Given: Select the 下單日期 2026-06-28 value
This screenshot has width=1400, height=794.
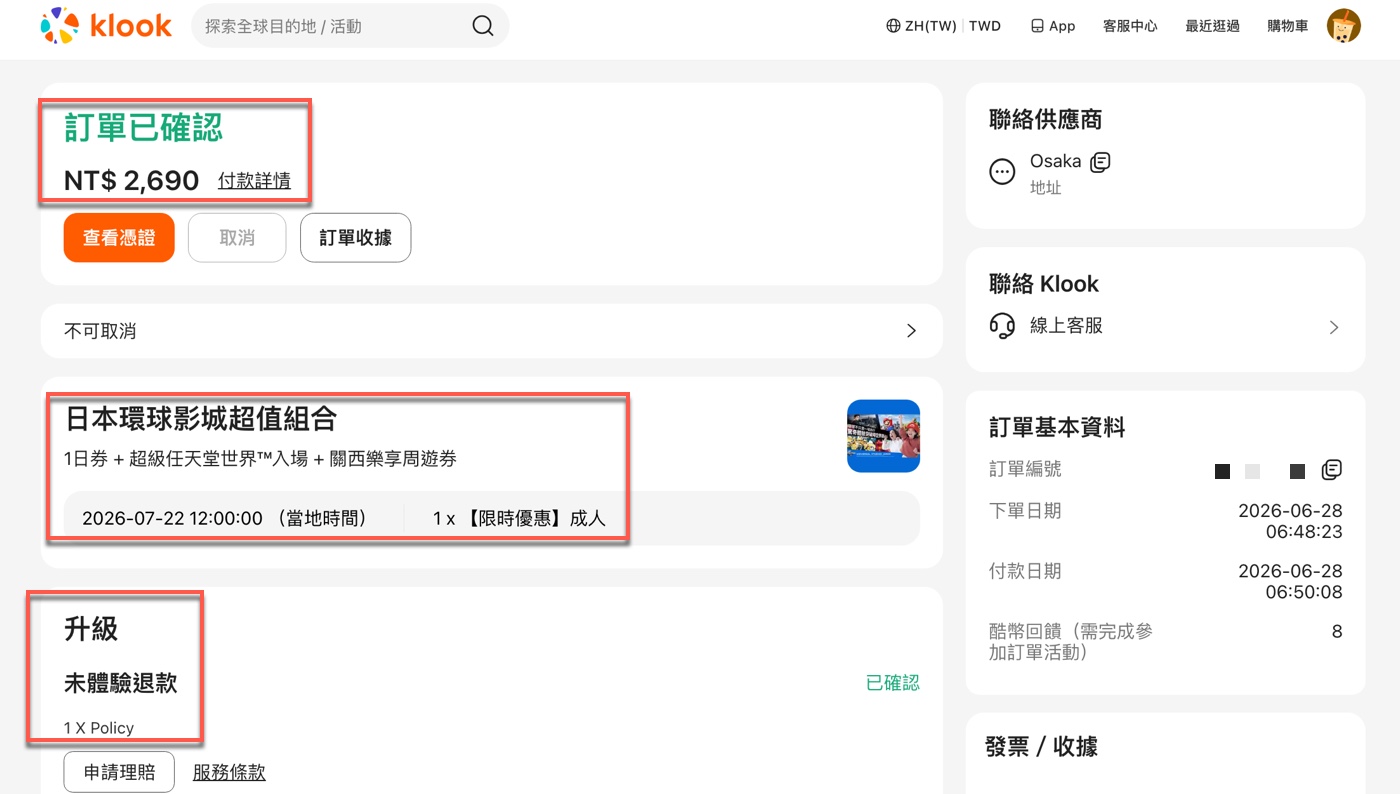Looking at the screenshot, I should (x=1290, y=521).
